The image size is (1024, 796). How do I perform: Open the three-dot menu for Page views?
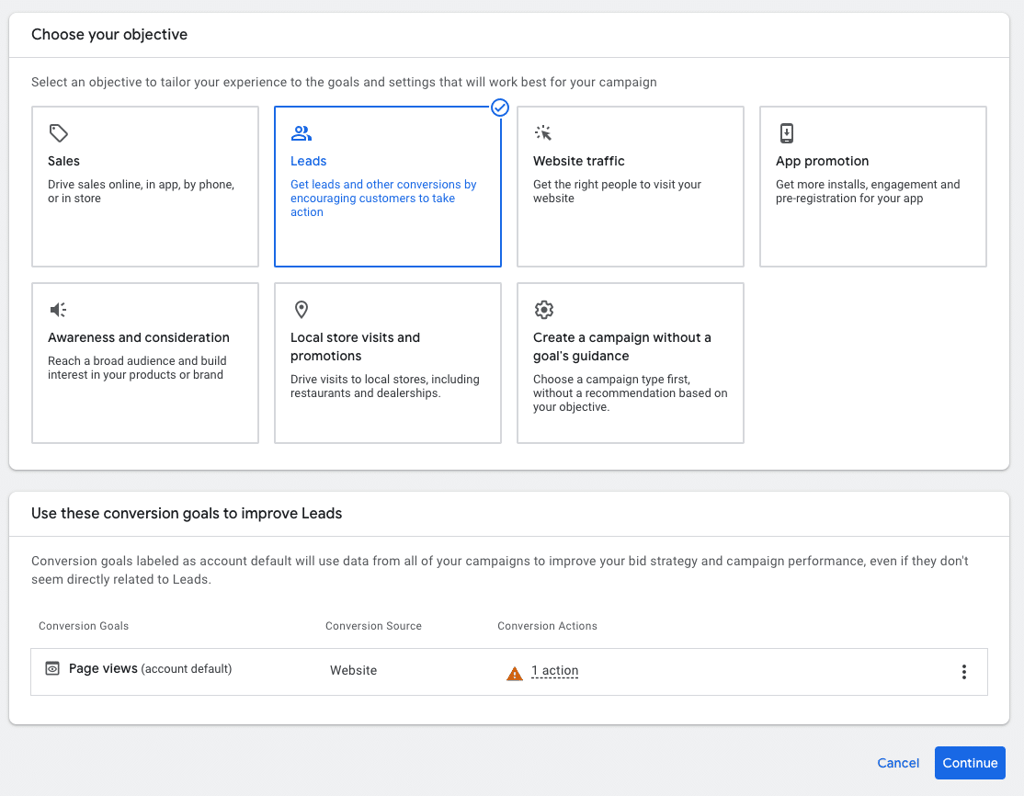coord(964,672)
